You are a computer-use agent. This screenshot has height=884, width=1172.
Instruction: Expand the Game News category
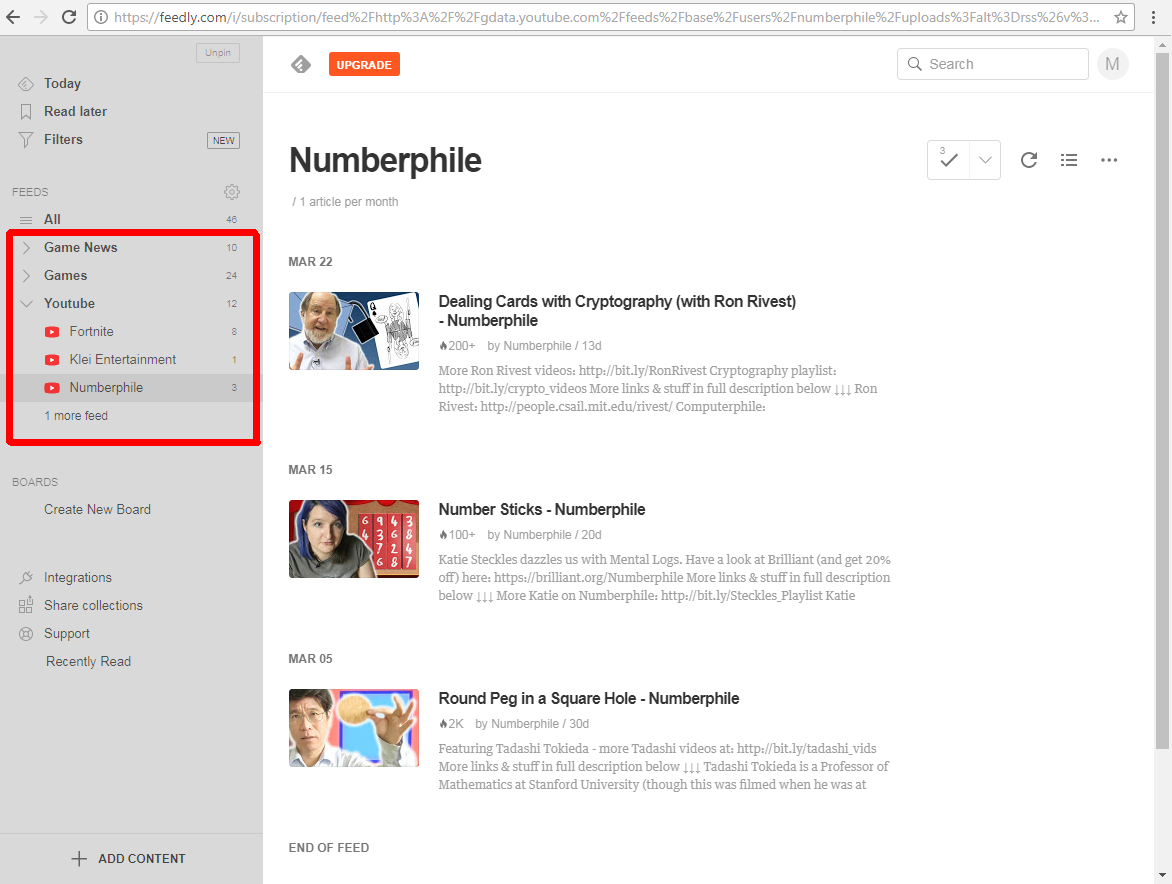pos(26,247)
